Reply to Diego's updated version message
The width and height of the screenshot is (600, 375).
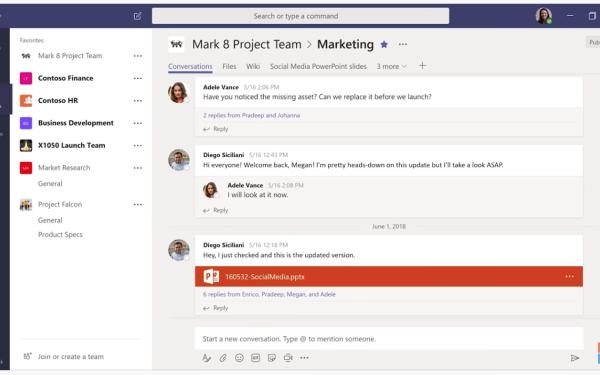click(216, 308)
